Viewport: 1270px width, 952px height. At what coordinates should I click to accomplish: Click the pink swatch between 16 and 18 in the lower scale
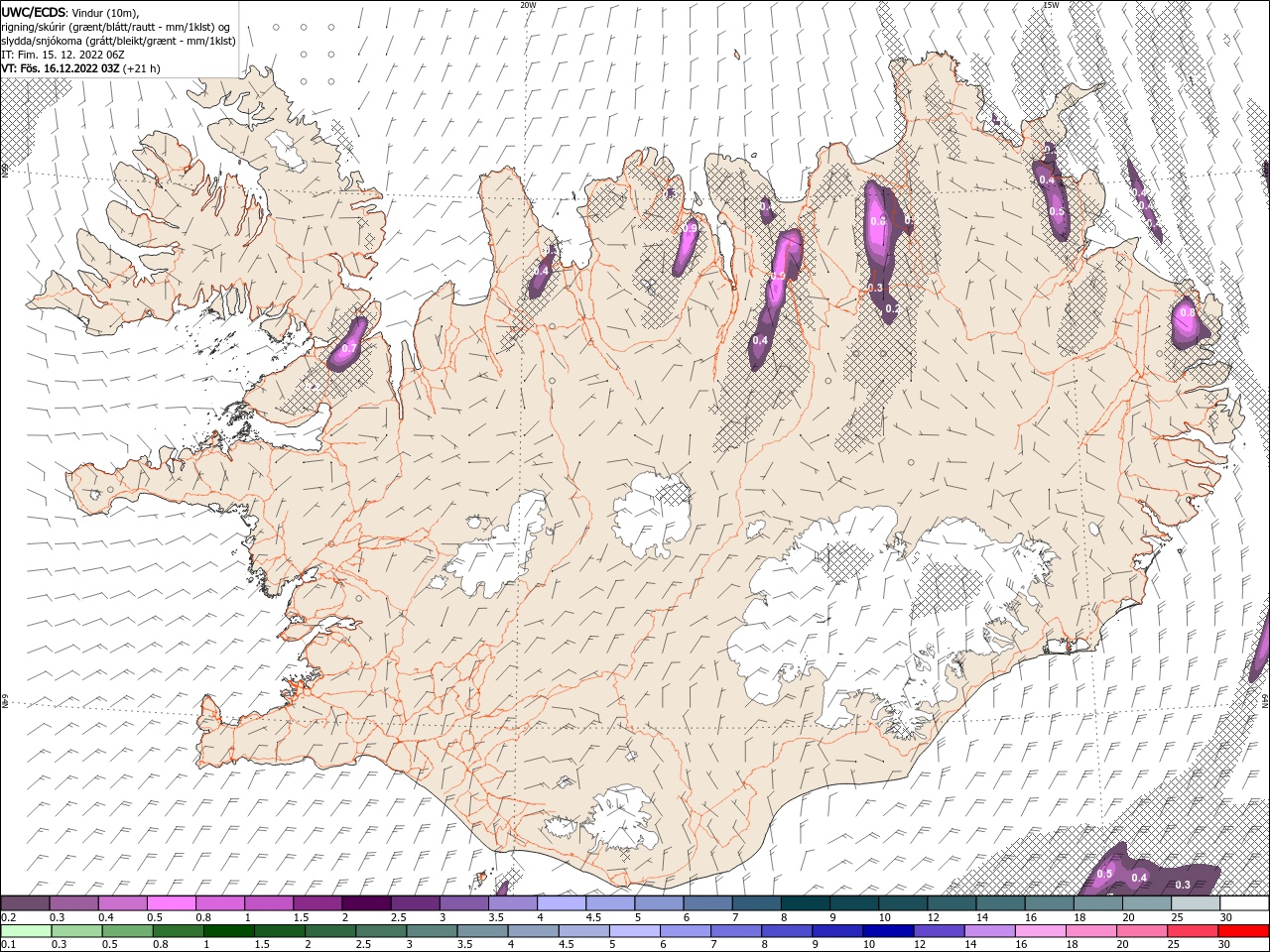[1040, 931]
